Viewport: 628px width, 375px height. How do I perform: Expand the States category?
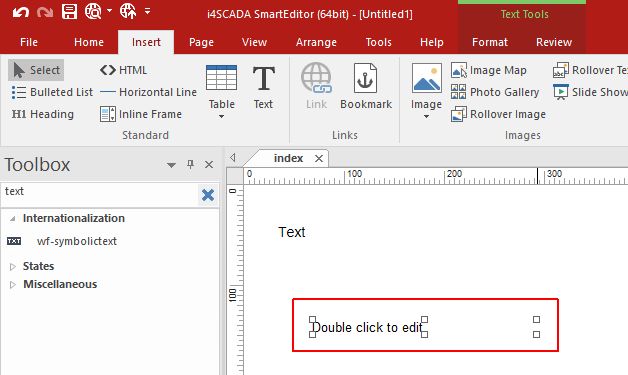(12, 266)
